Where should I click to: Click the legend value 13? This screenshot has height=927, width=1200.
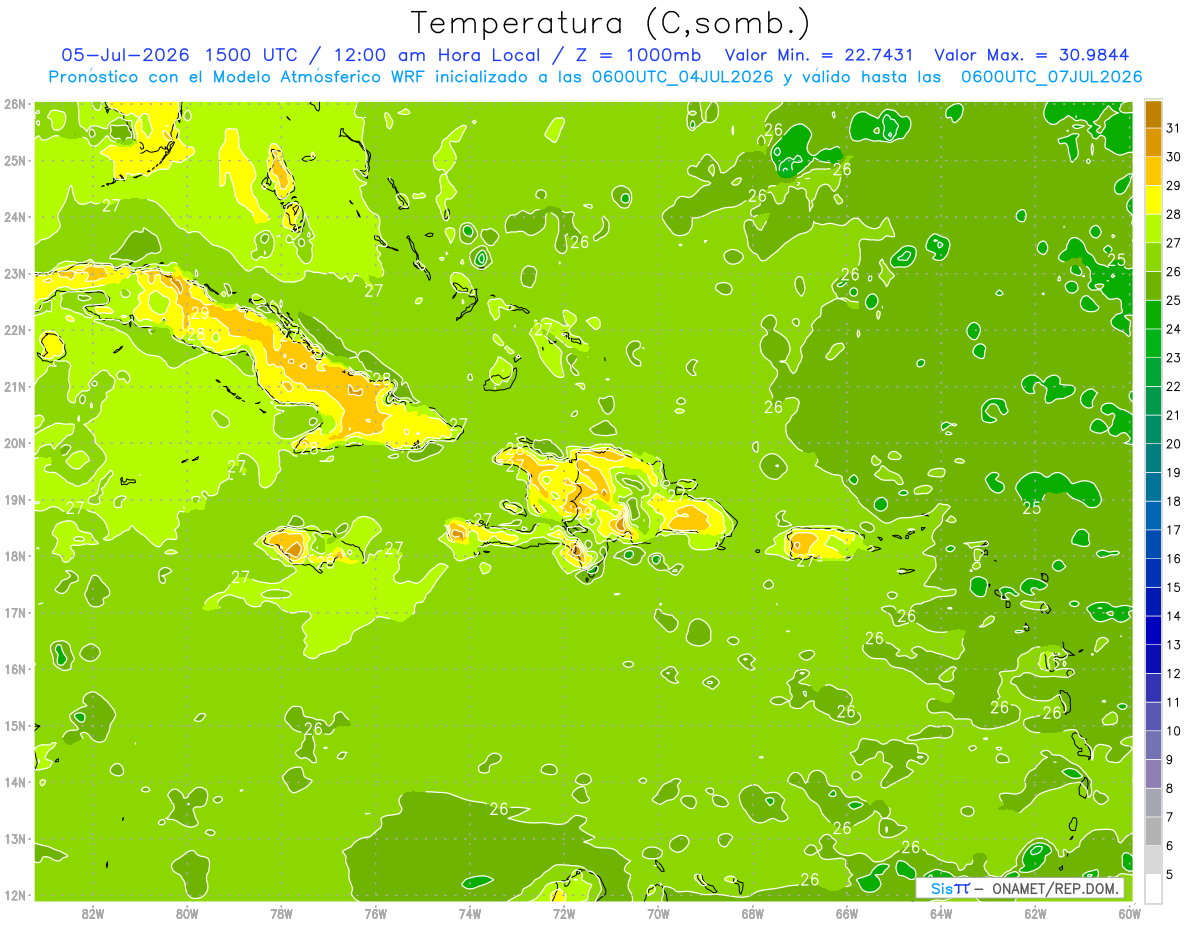(1174, 645)
